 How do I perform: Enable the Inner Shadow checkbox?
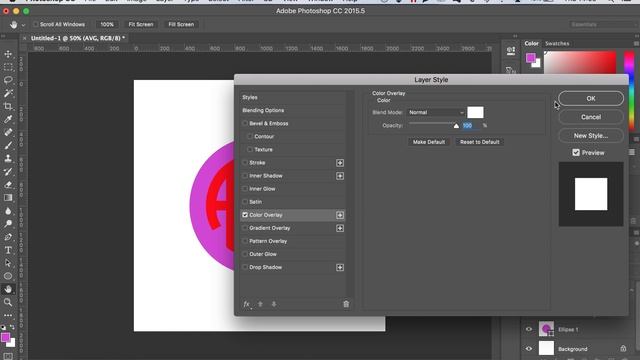[245, 176]
